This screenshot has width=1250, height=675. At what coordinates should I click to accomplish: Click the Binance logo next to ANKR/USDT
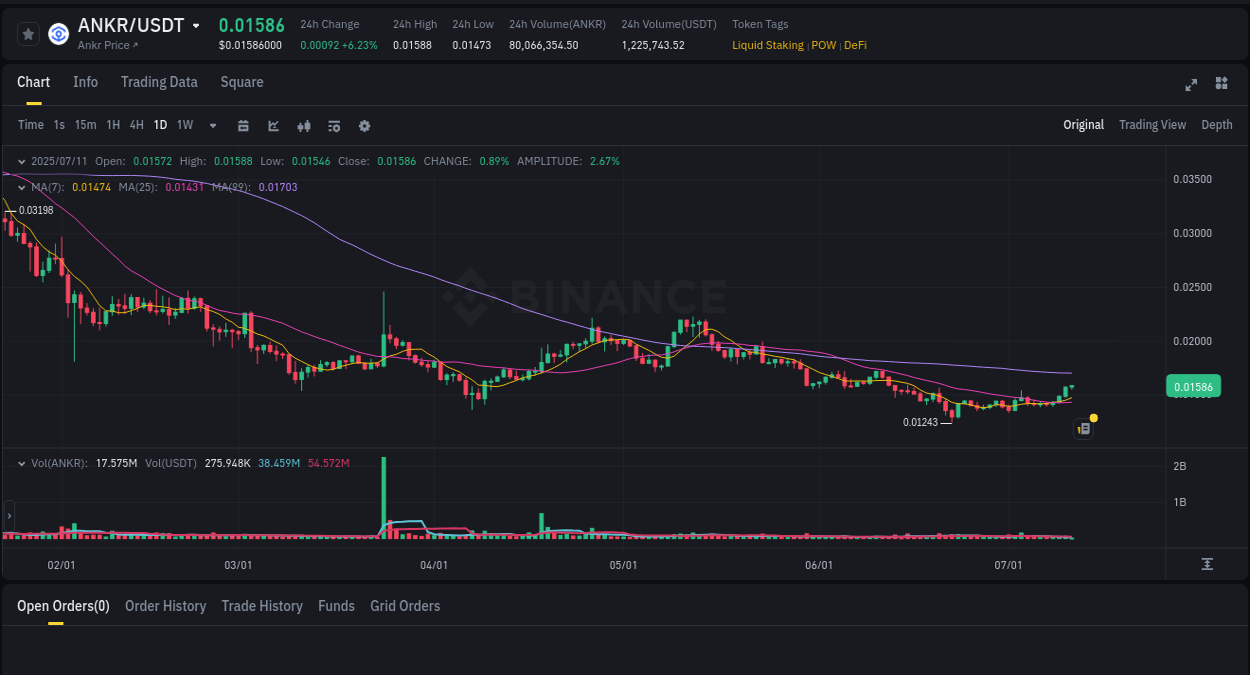tap(57, 33)
